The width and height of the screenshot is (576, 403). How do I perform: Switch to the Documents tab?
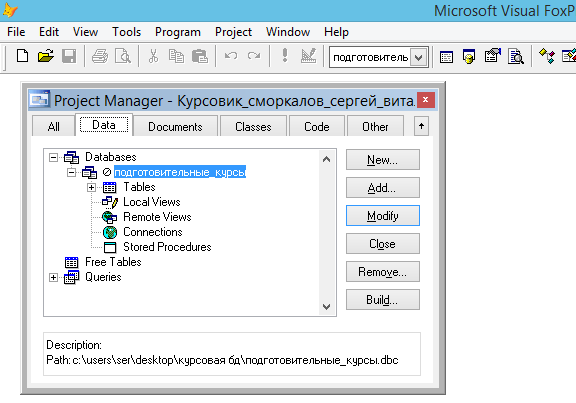(175, 126)
